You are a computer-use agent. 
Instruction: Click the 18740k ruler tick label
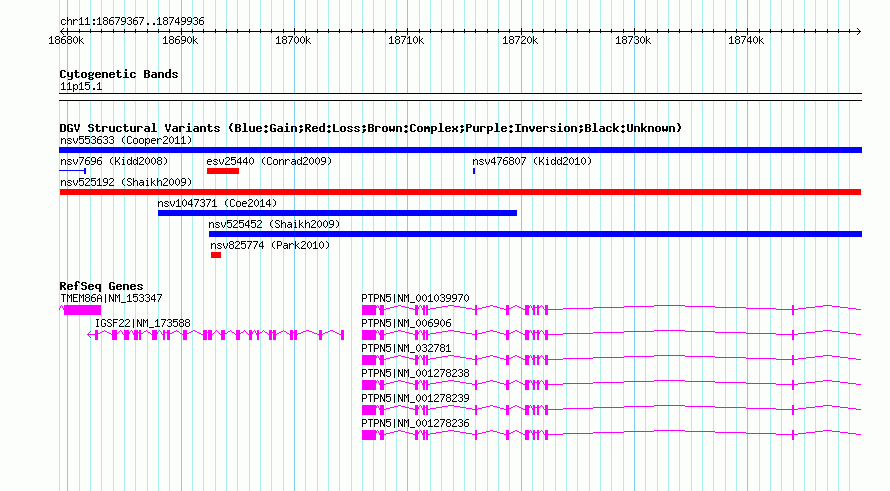[x=746, y=40]
